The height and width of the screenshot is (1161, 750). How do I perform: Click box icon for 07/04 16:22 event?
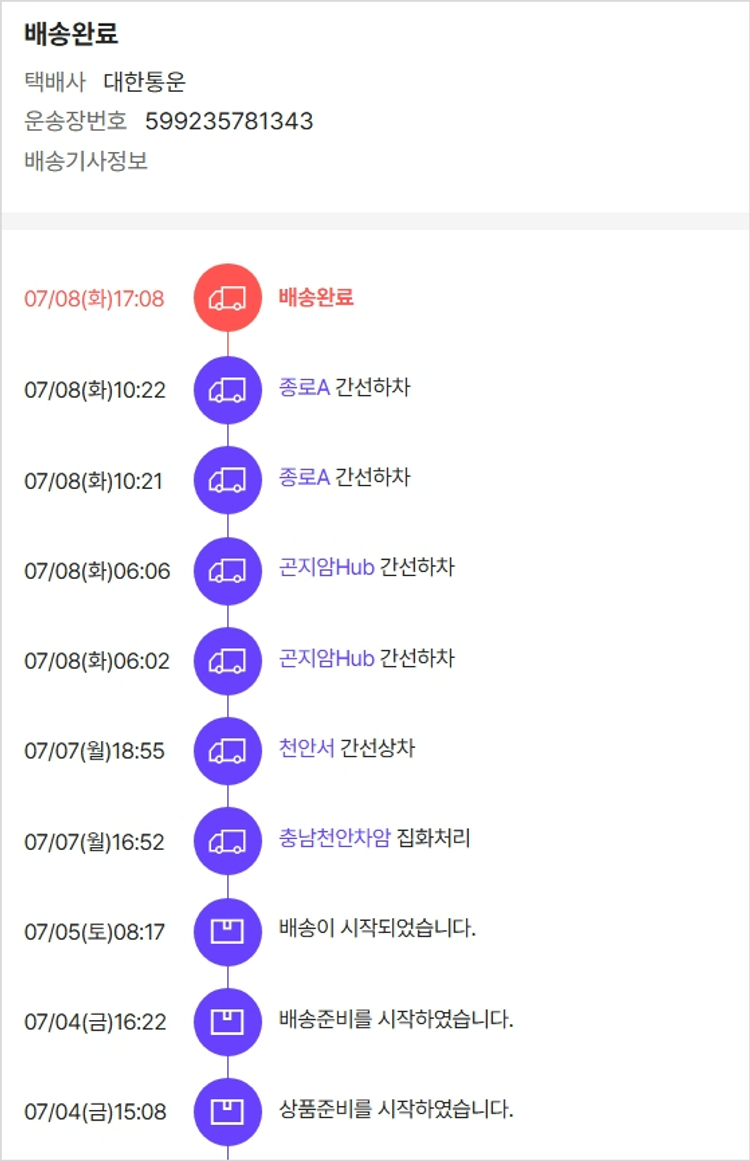pos(227,1022)
